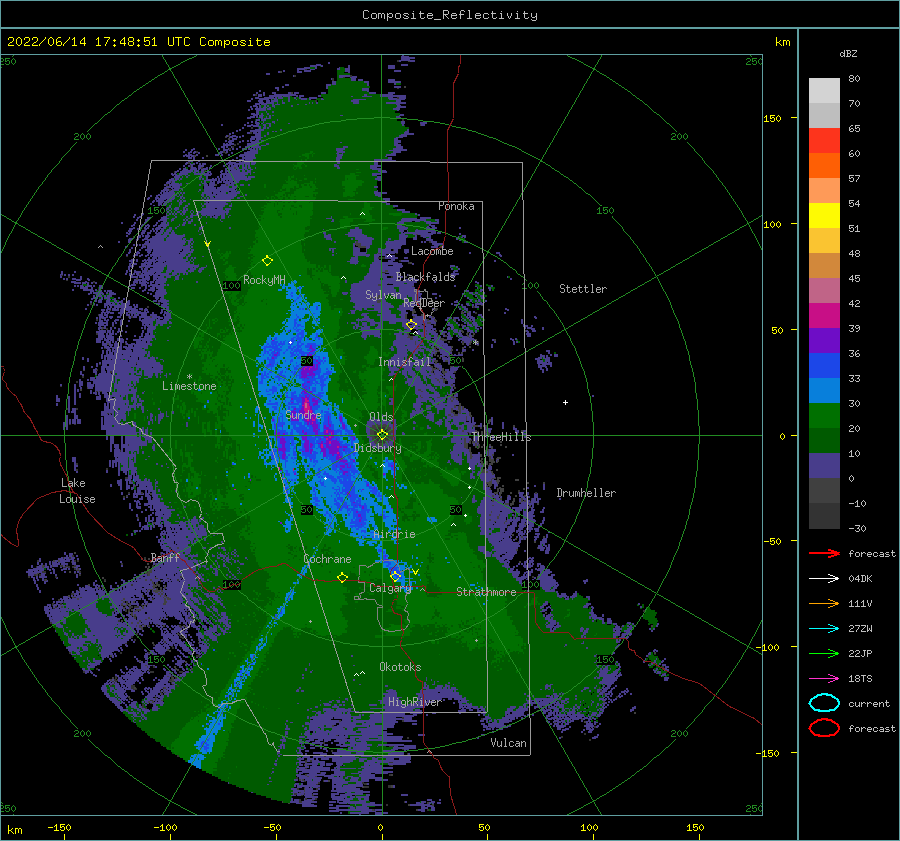Click the Calgary city label

tap(390, 588)
